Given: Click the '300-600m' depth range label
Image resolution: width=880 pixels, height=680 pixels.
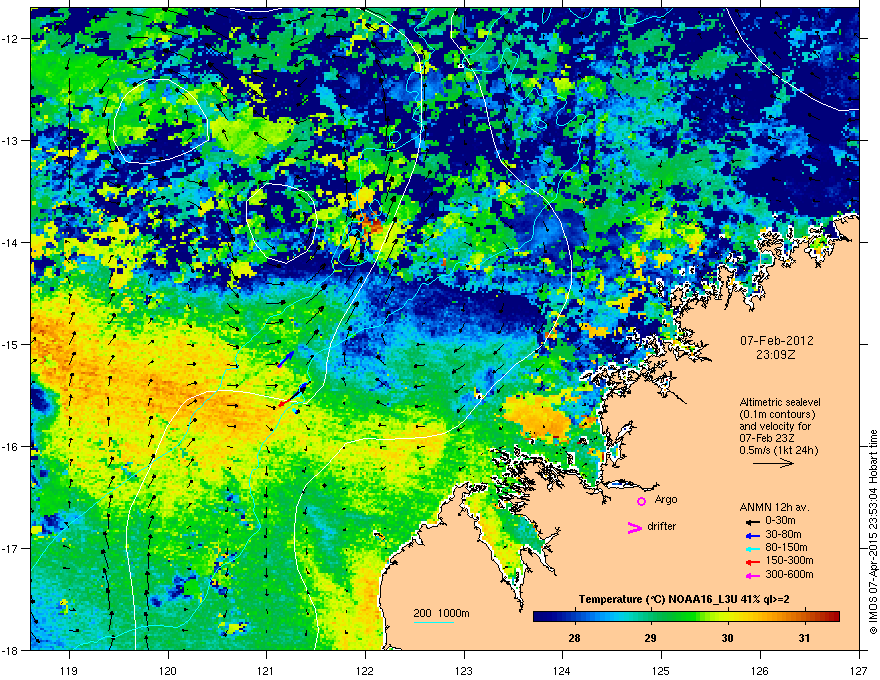Looking at the screenshot, I should 789,574.
